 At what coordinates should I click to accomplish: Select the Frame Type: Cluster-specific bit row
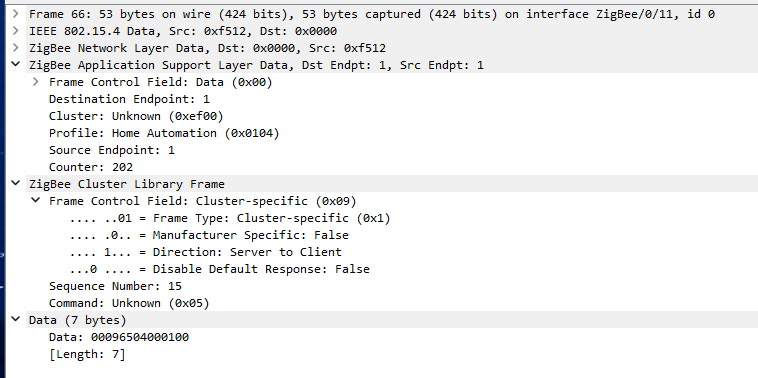tap(230, 218)
